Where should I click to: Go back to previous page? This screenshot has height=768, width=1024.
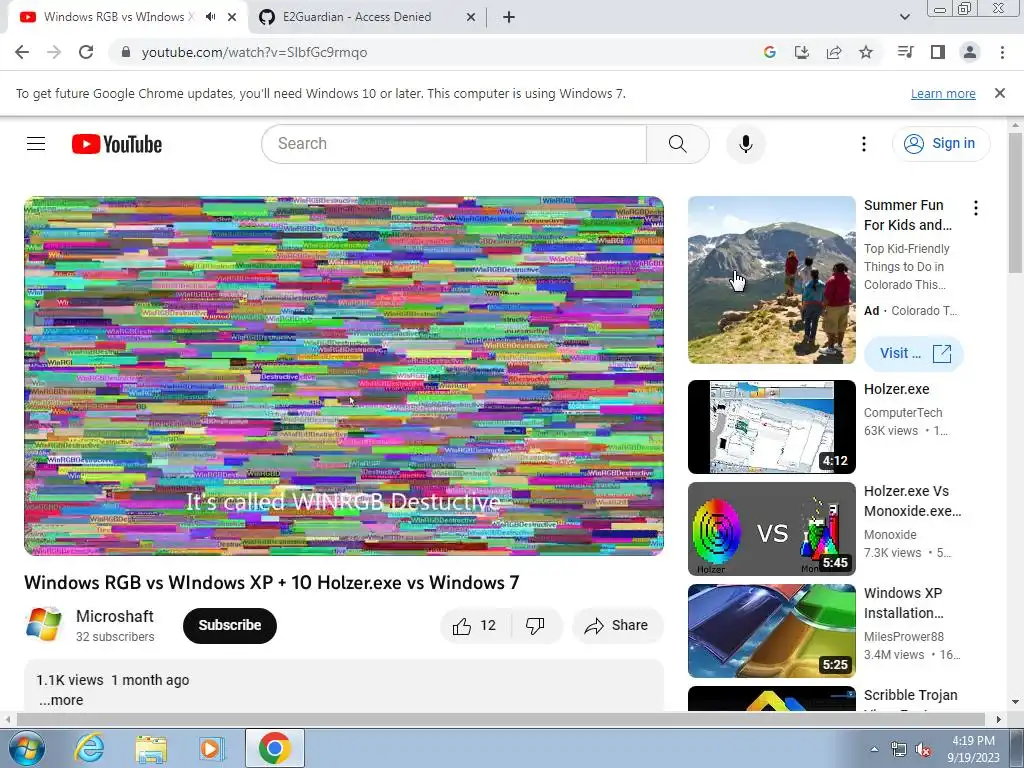(x=22, y=52)
